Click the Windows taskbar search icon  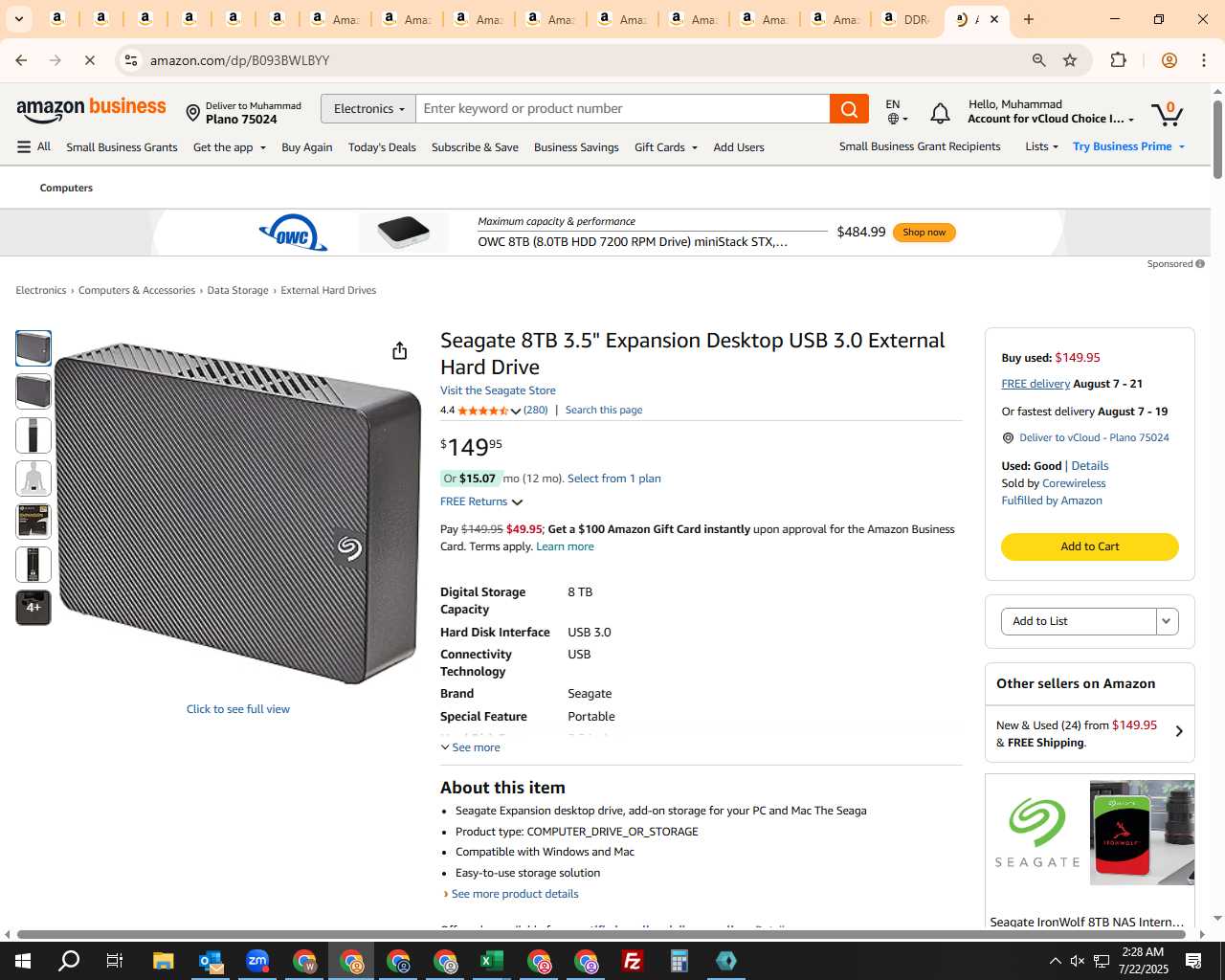pos(69,961)
